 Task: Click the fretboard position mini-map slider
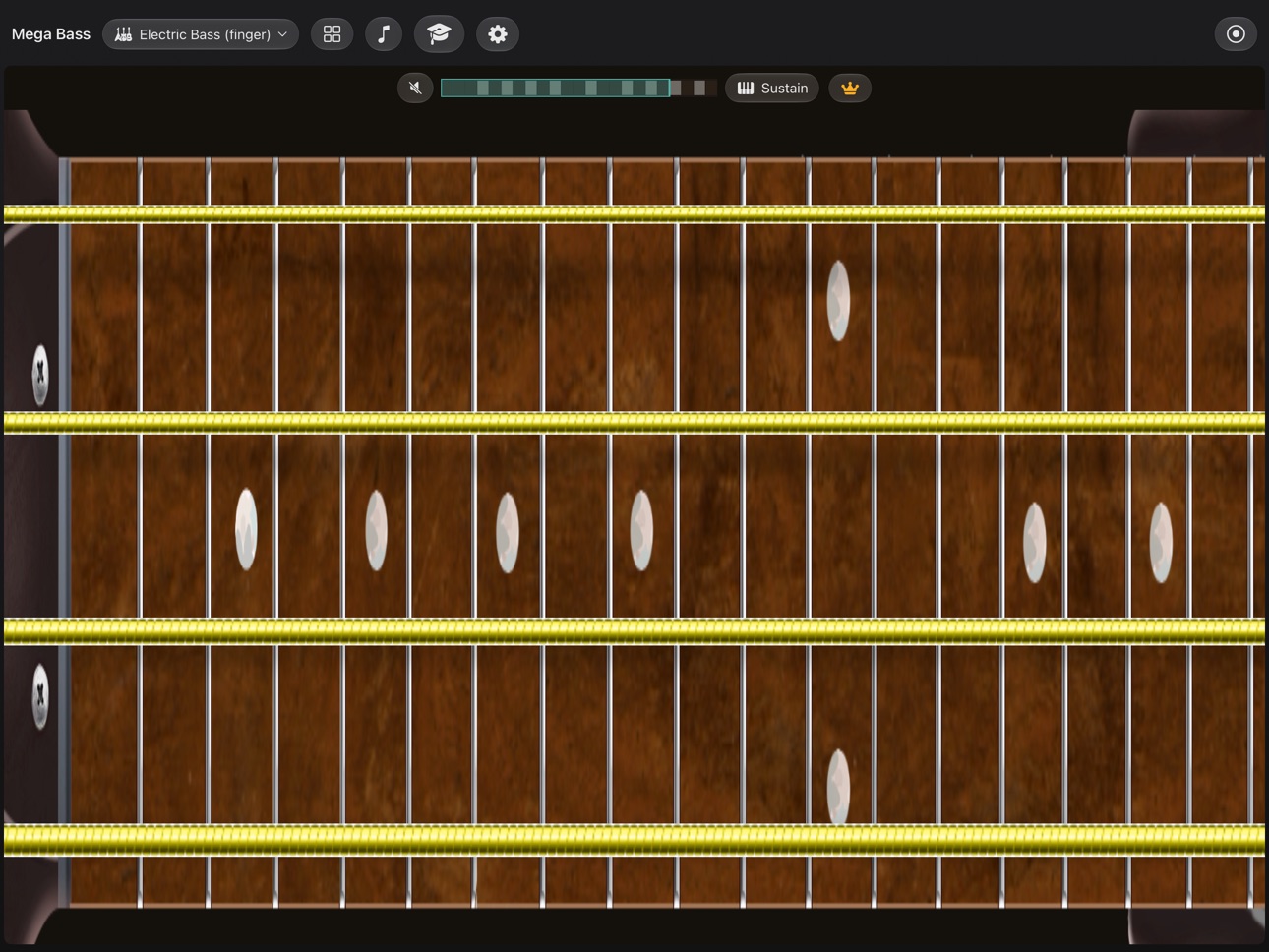coord(578,89)
